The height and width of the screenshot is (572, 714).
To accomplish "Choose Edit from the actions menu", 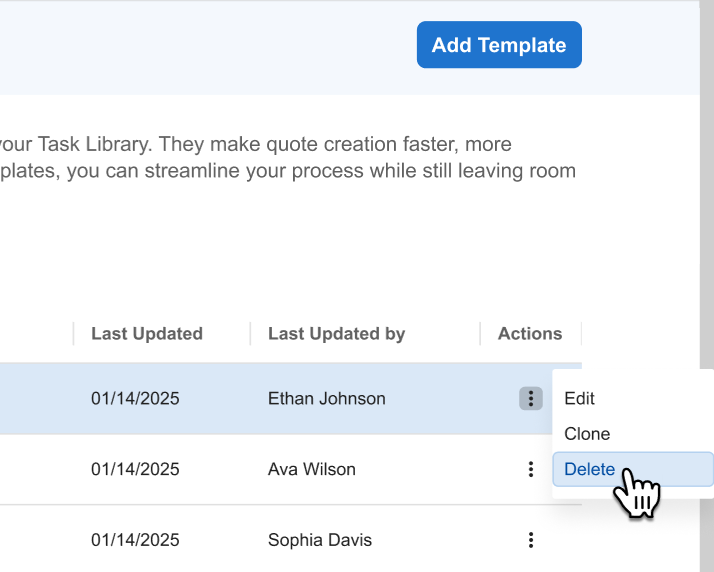I will pyautogui.click(x=580, y=398).
